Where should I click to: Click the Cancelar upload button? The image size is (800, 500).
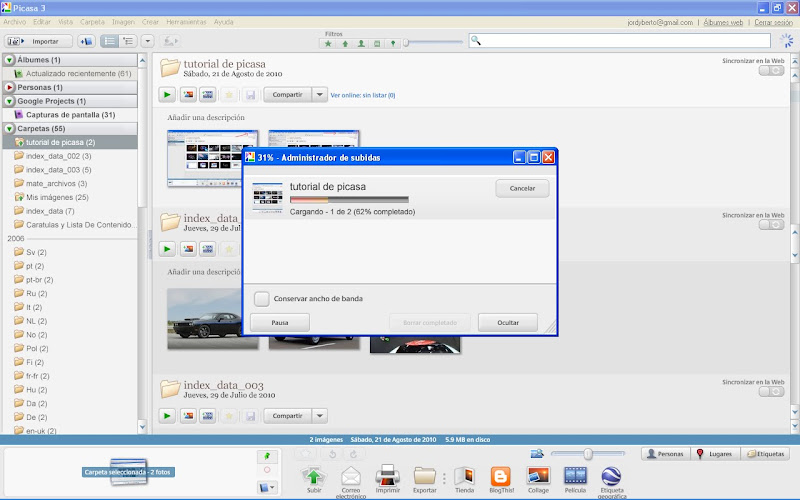(522, 188)
